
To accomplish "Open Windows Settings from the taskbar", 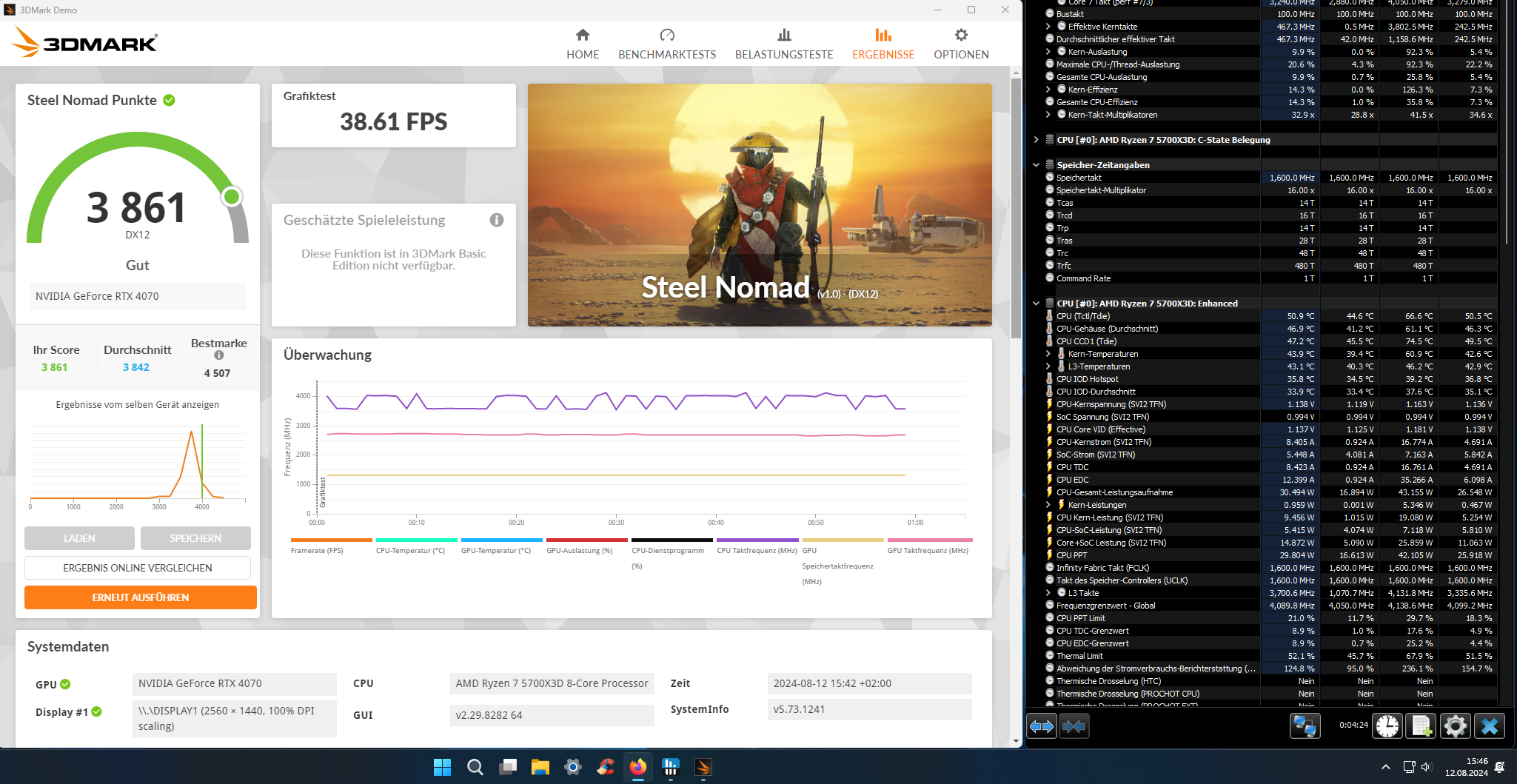I will pos(573,767).
